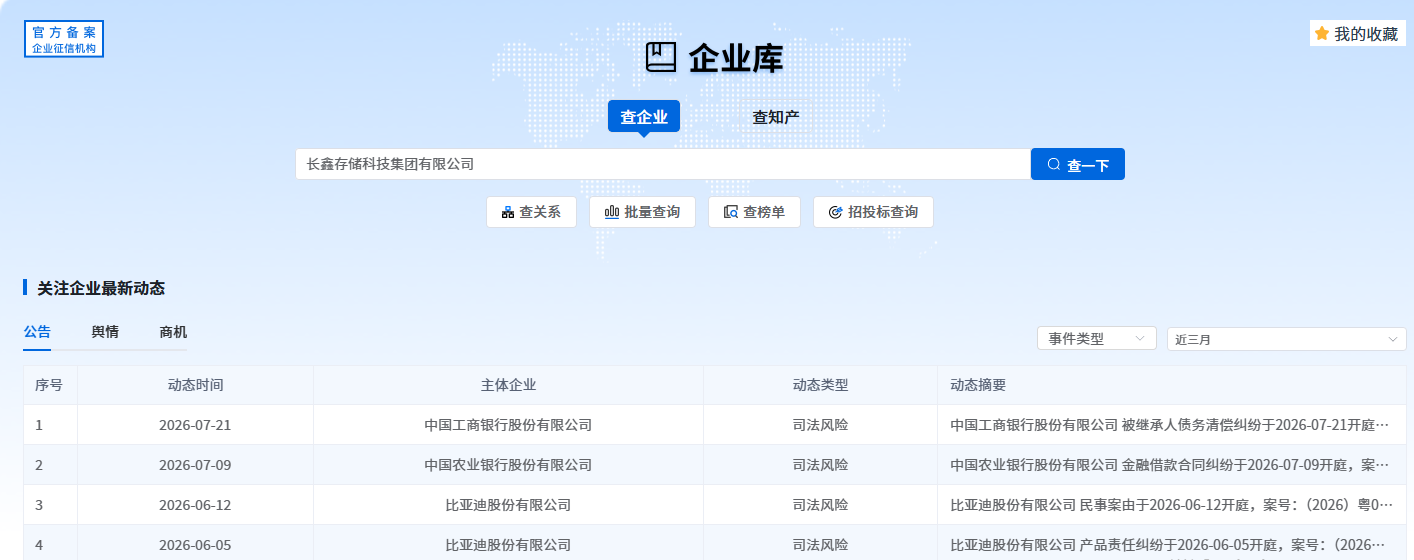The width and height of the screenshot is (1414, 560).
Task: Click date 2026-06-05
Action: (195, 545)
